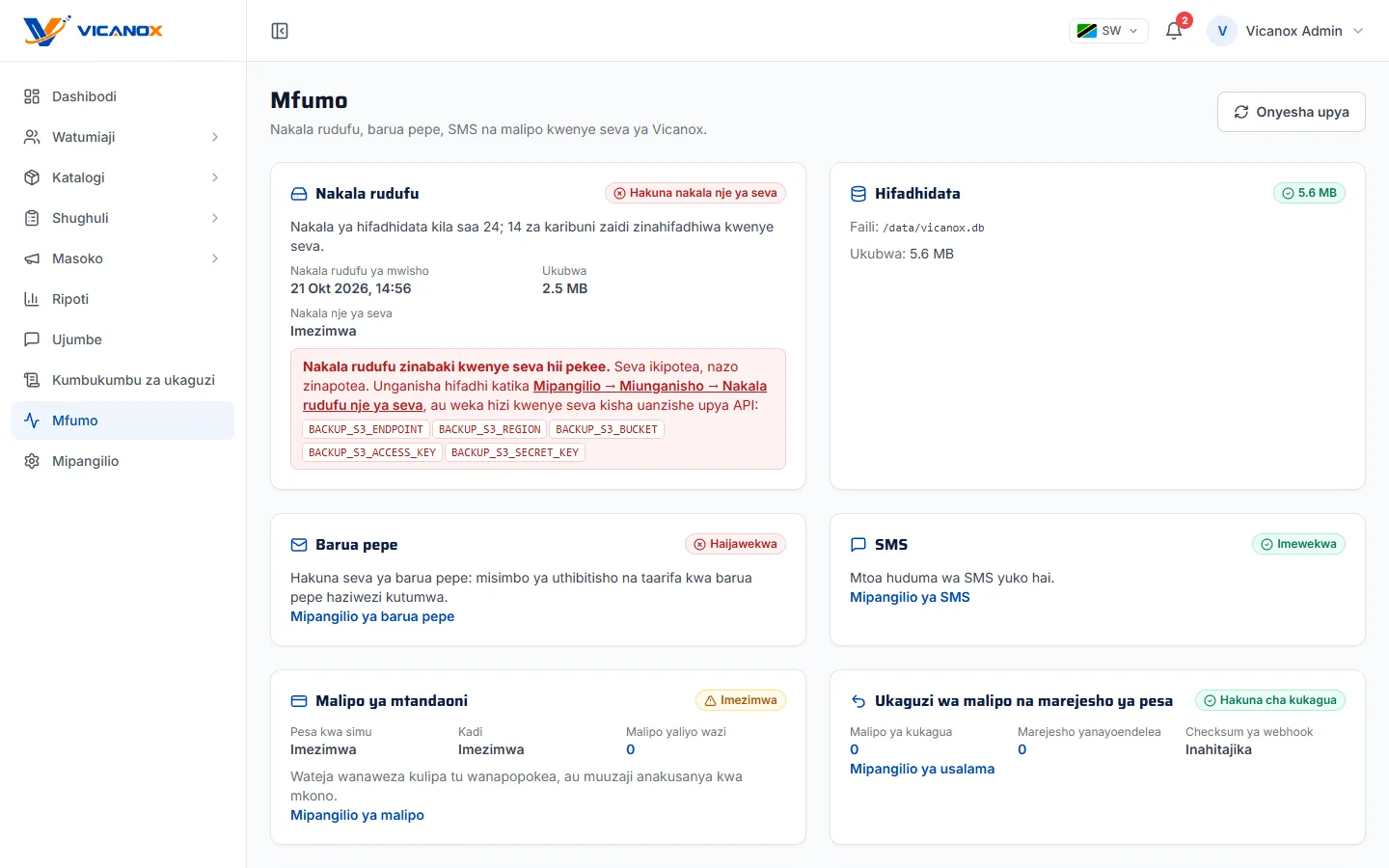The width and height of the screenshot is (1389, 868).
Task: Open the SW language dropdown
Action: (x=1108, y=31)
